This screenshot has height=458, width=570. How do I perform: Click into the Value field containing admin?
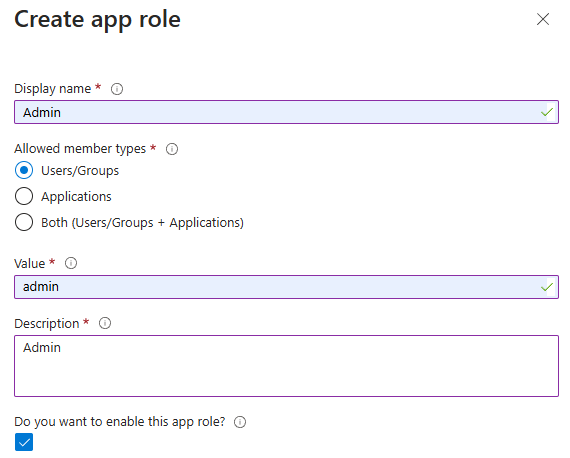(x=286, y=287)
